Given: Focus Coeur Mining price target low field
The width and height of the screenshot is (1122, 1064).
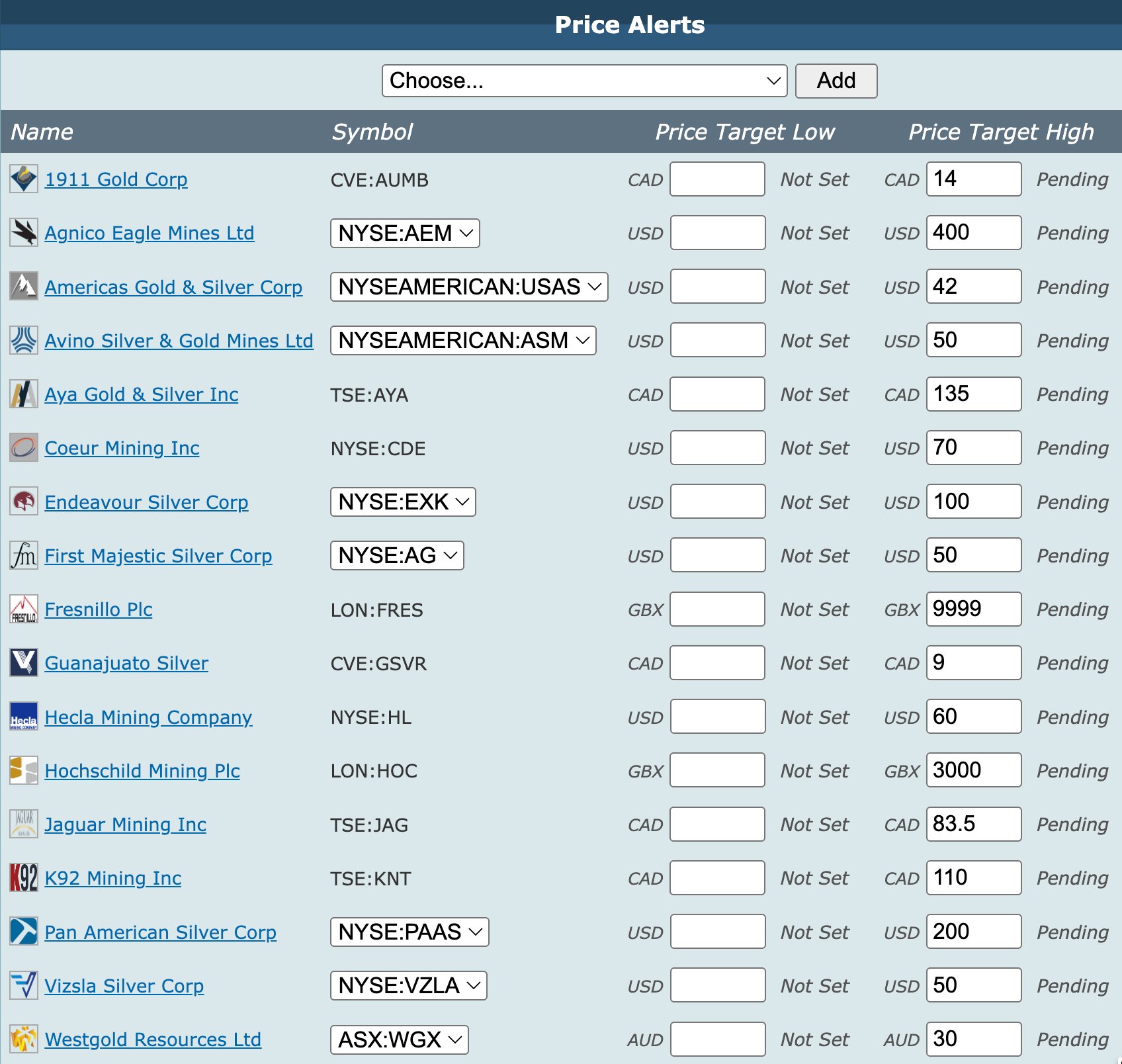Looking at the screenshot, I should (718, 448).
